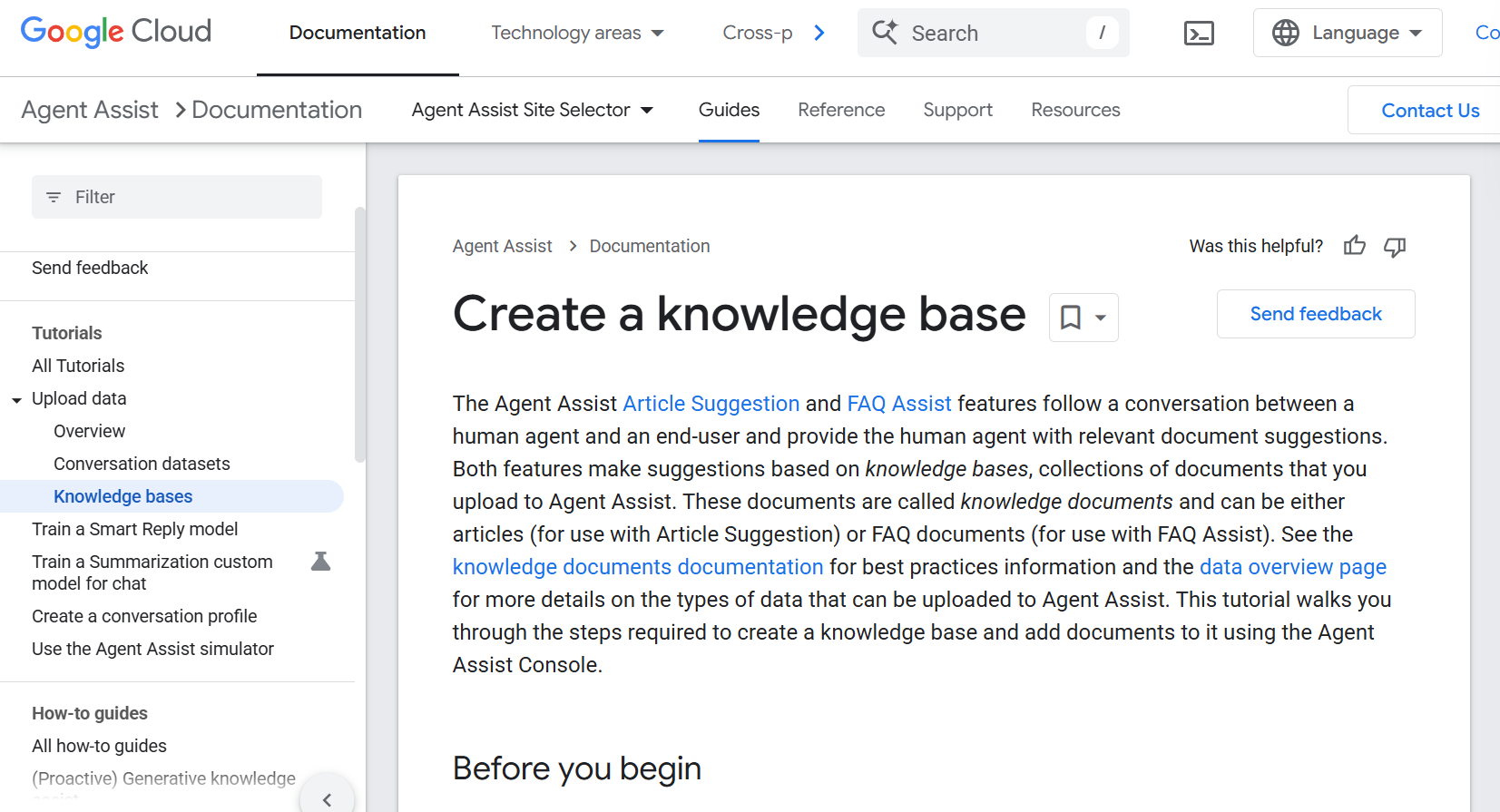Click the thumbs down not helpful icon
This screenshot has height=812, width=1500.
click(x=1395, y=246)
